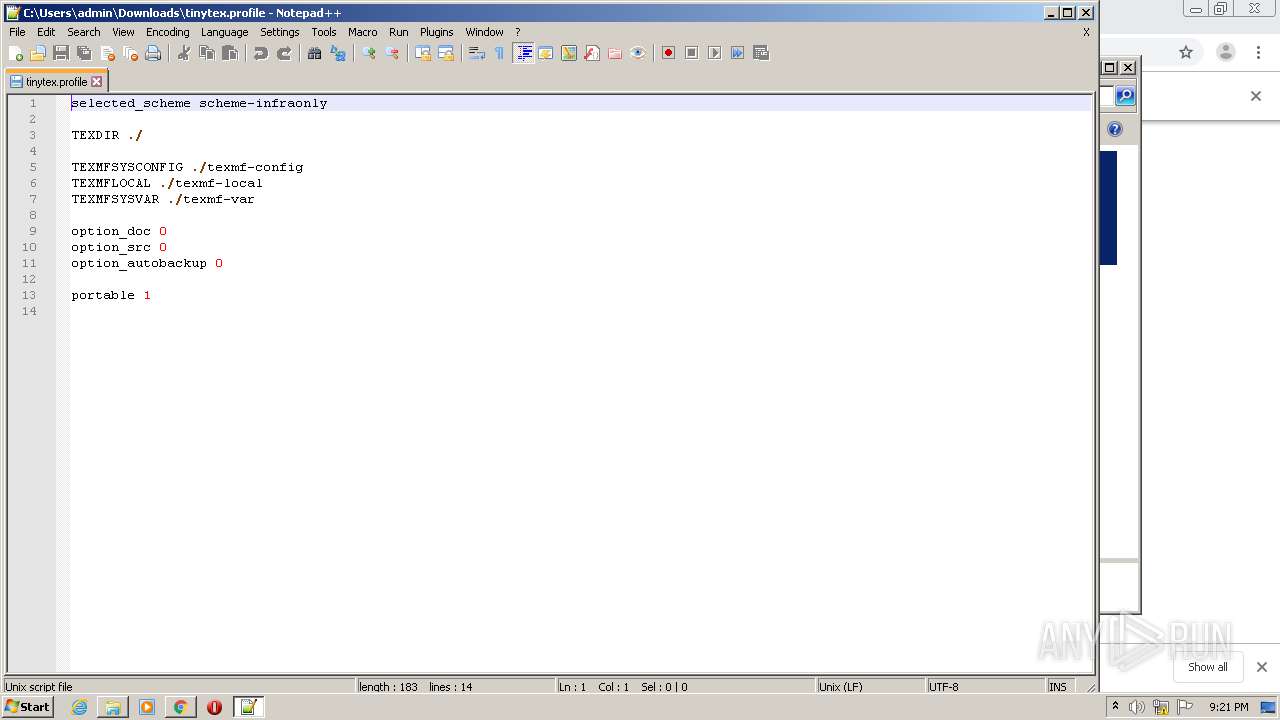Open Find with the binoculars icon

click(x=315, y=53)
